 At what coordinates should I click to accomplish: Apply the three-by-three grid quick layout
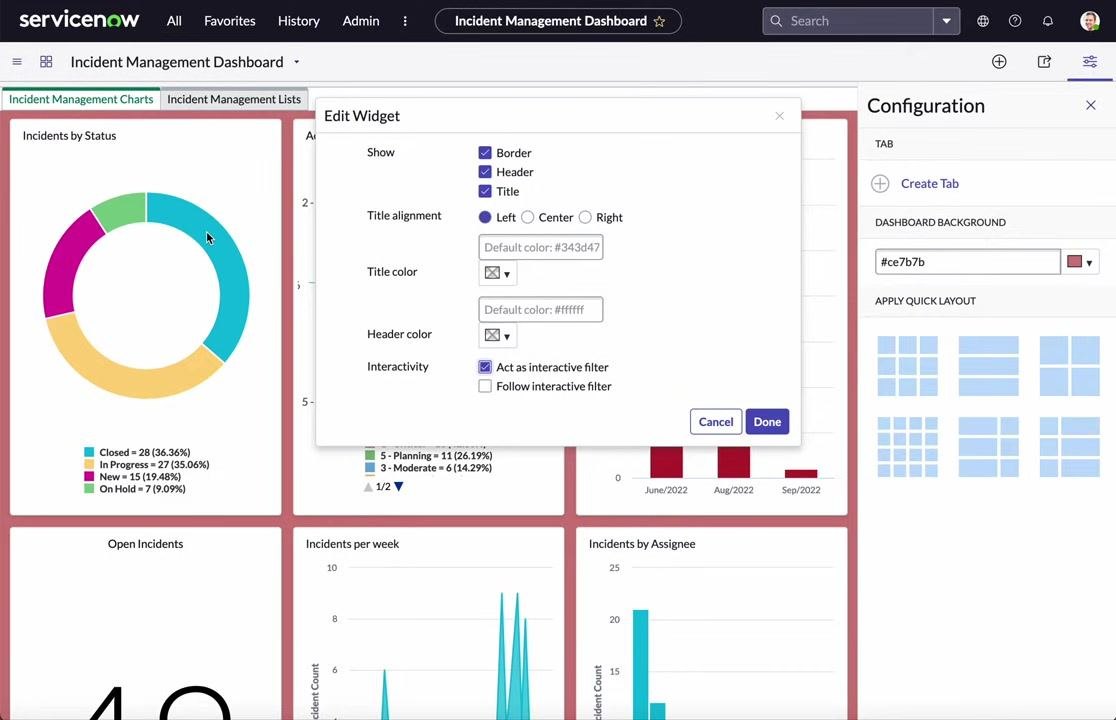(x=907, y=366)
